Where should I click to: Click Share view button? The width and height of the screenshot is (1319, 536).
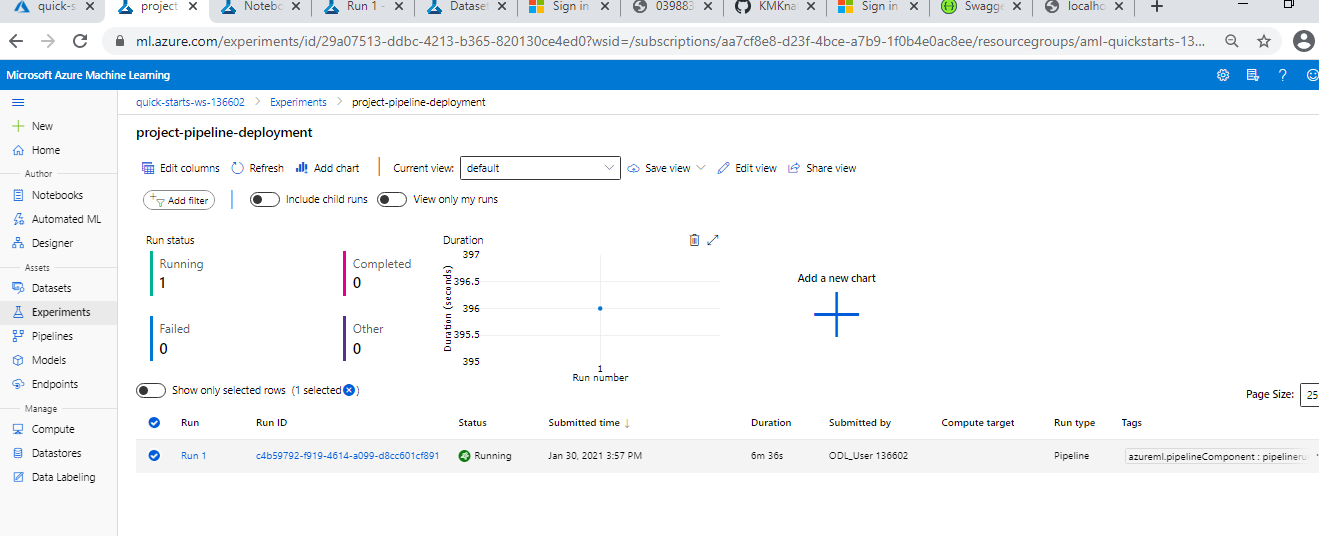point(823,168)
